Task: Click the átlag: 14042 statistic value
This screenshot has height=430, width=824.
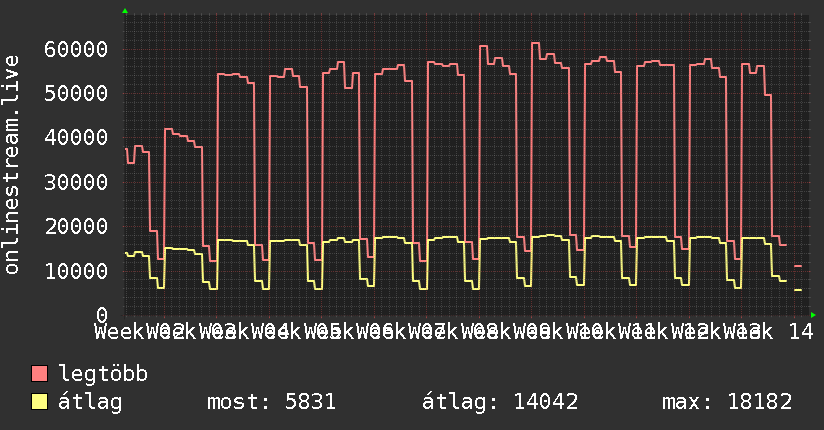Action: coord(500,402)
